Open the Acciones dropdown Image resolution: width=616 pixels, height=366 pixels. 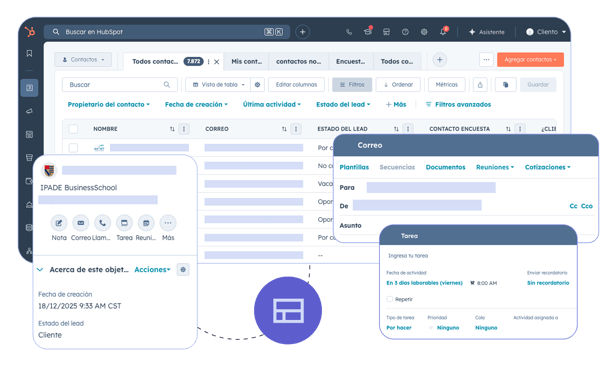point(152,270)
